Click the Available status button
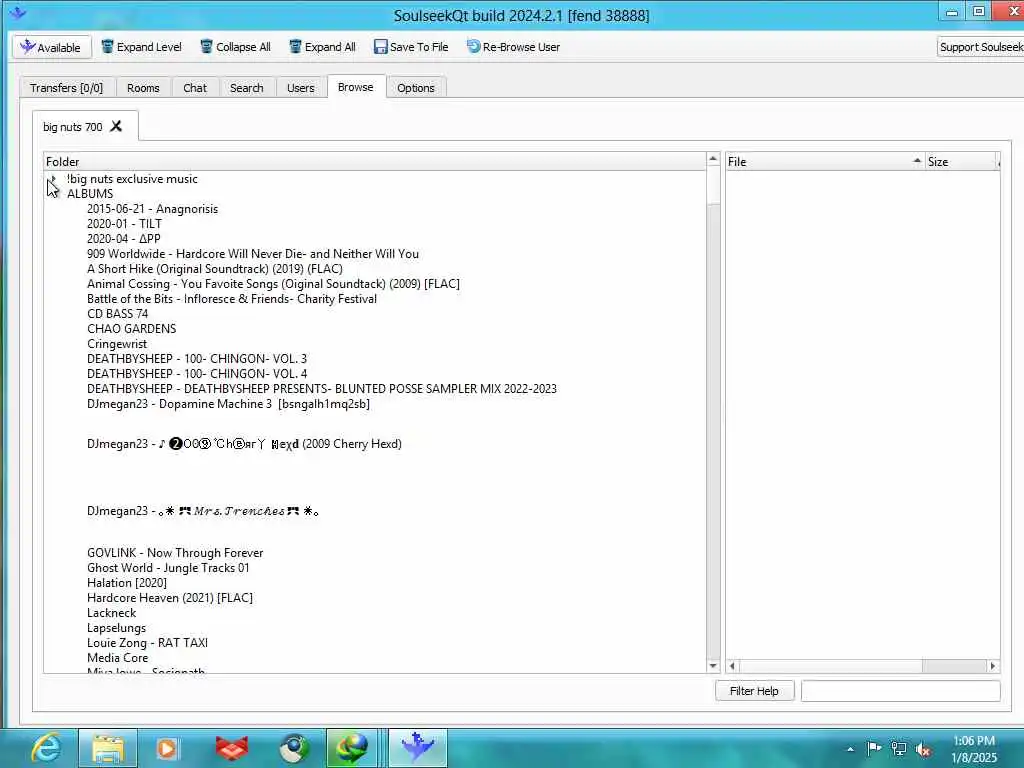Screen dimensions: 1024x768 click(52, 47)
